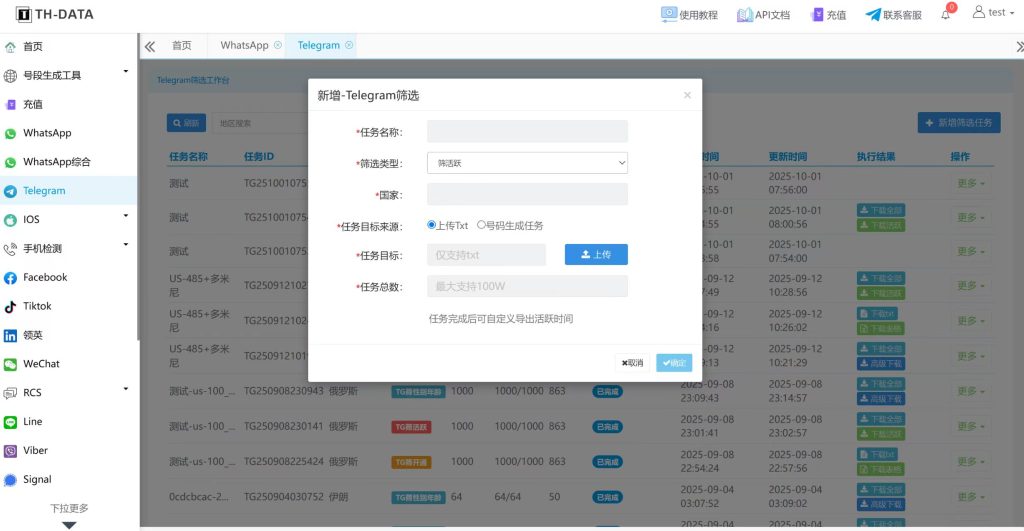Click the 任务目标 txt file field
This screenshot has height=531, width=1024.
(487, 255)
